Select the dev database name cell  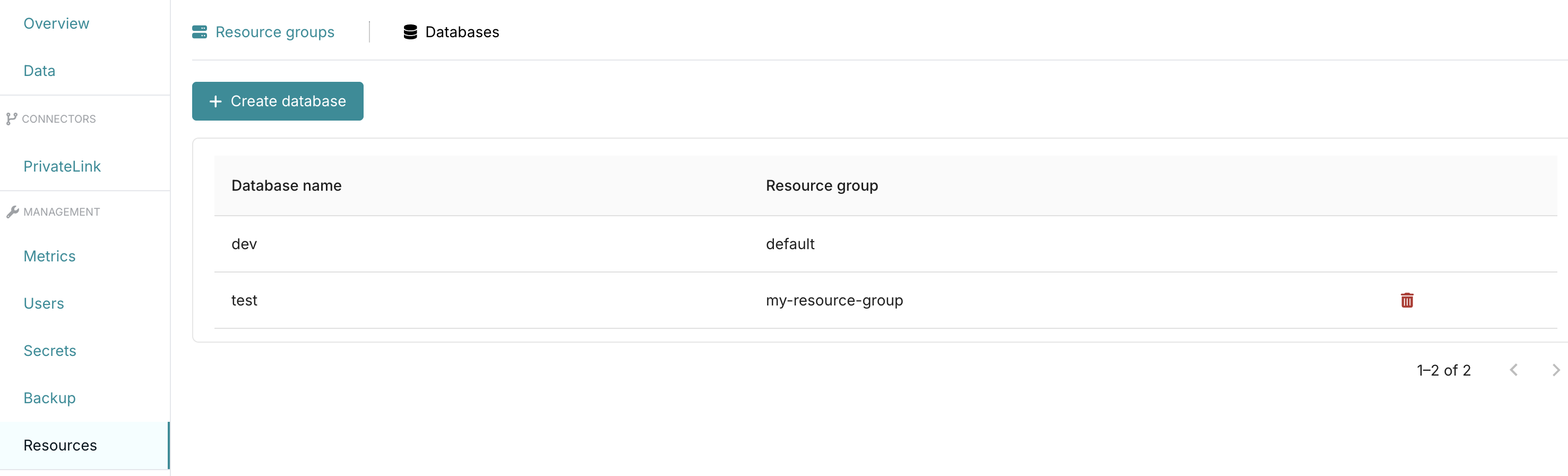[x=244, y=244]
